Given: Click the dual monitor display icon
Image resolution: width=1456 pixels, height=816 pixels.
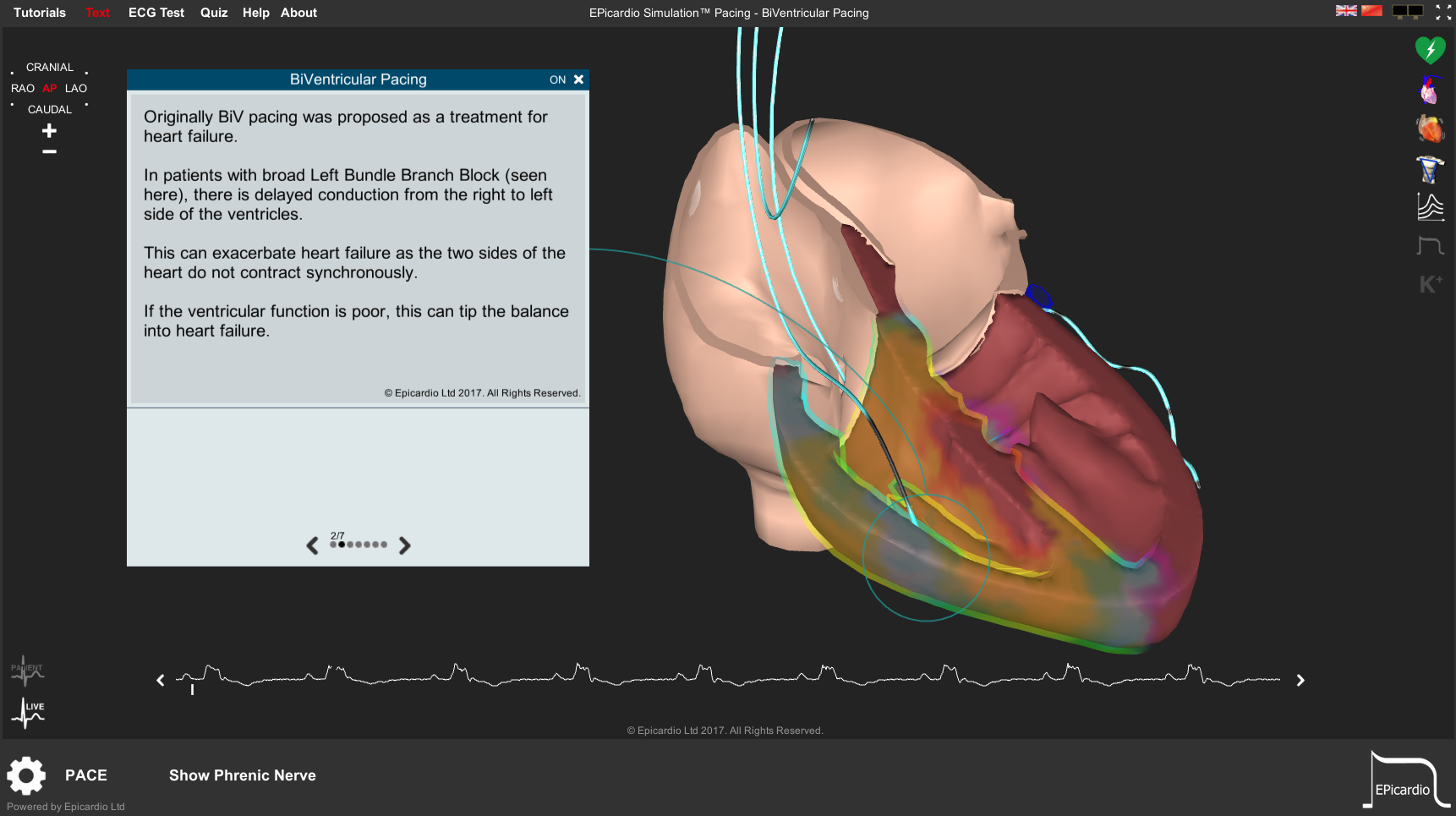Looking at the screenshot, I should (1408, 12).
